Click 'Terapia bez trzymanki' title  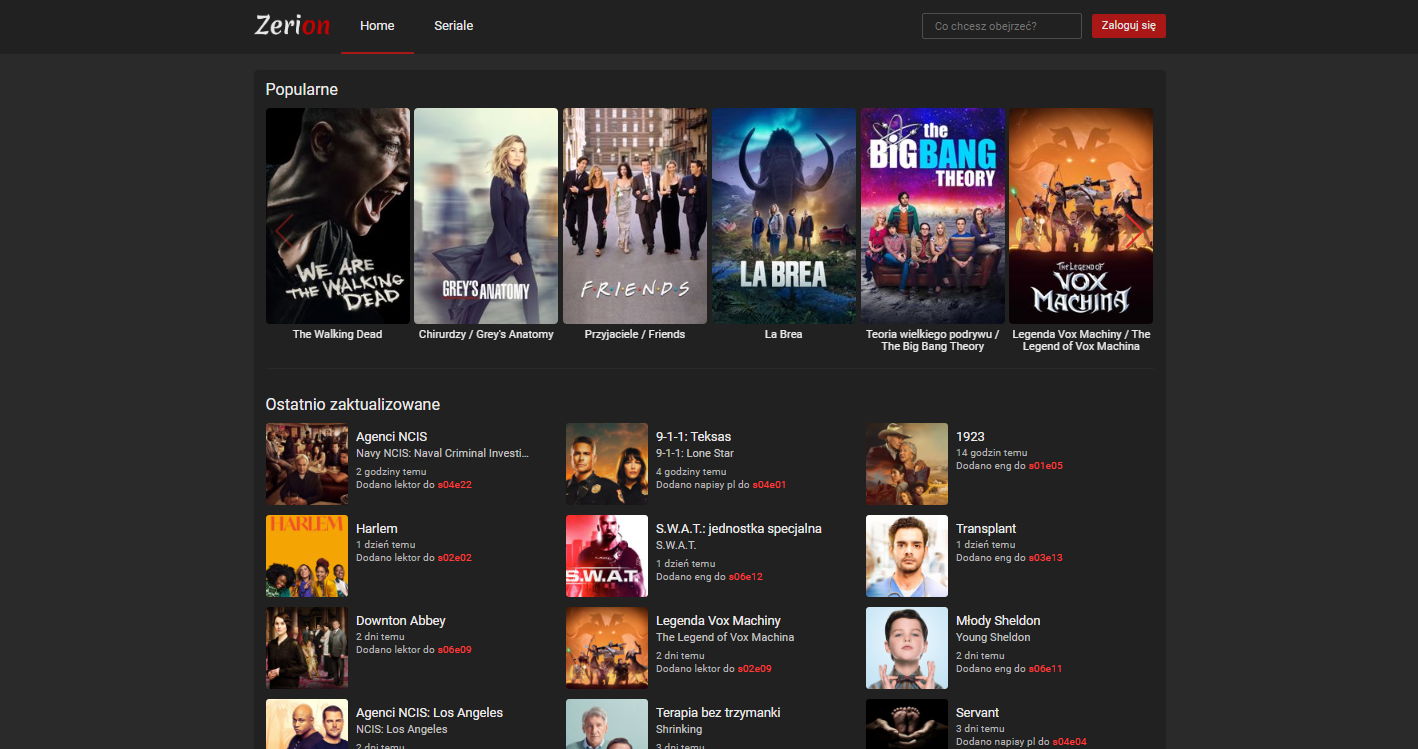pyautogui.click(x=718, y=713)
